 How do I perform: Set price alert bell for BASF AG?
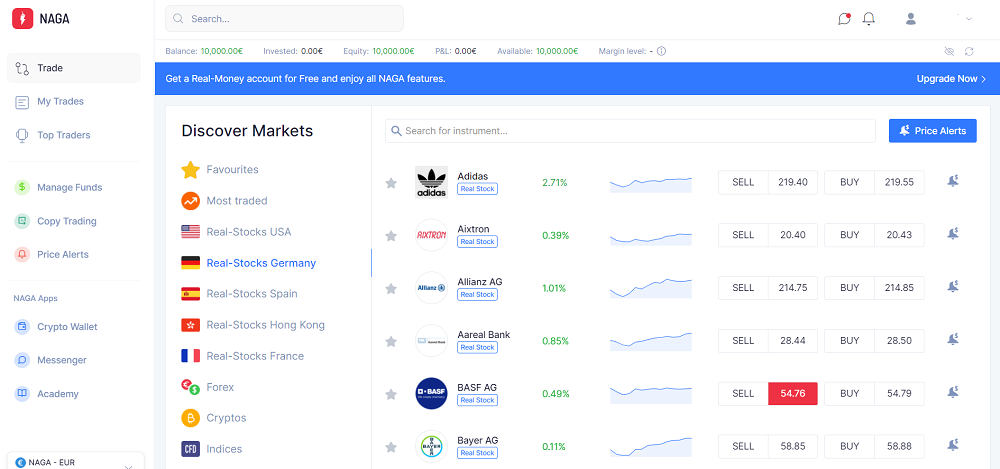point(953,392)
